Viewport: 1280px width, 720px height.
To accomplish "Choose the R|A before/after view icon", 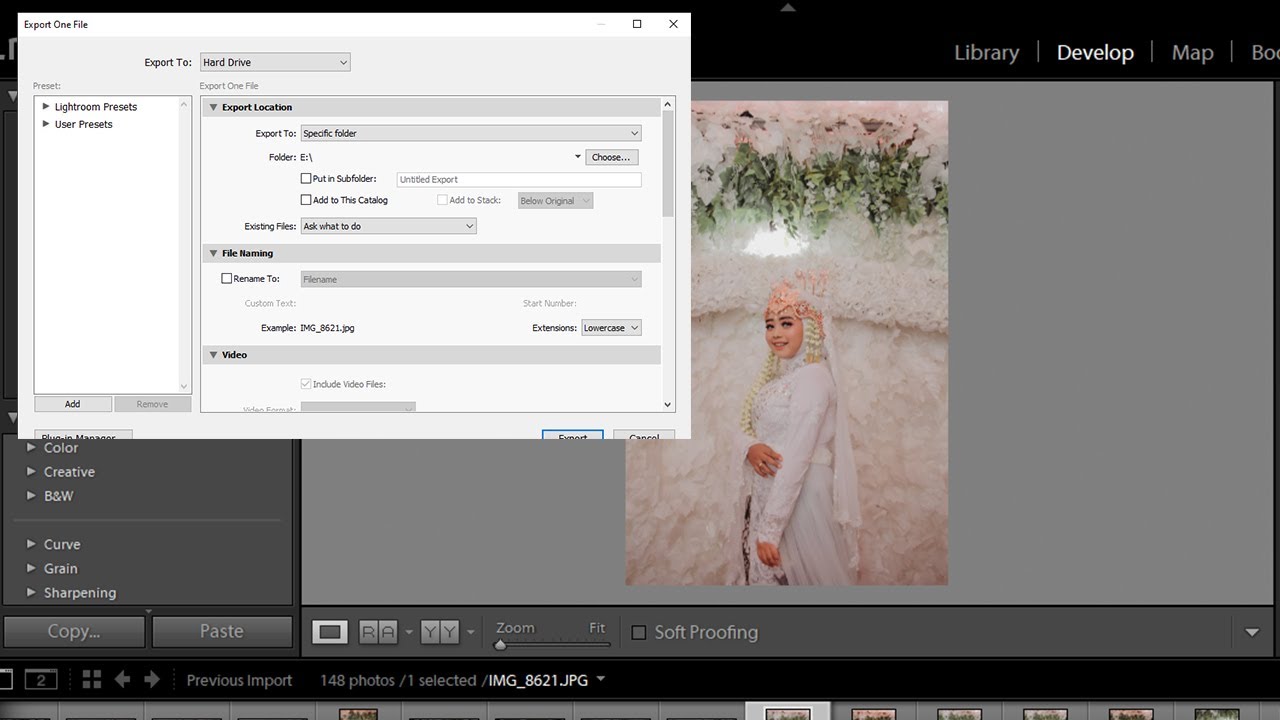I will pyautogui.click(x=377, y=632).
